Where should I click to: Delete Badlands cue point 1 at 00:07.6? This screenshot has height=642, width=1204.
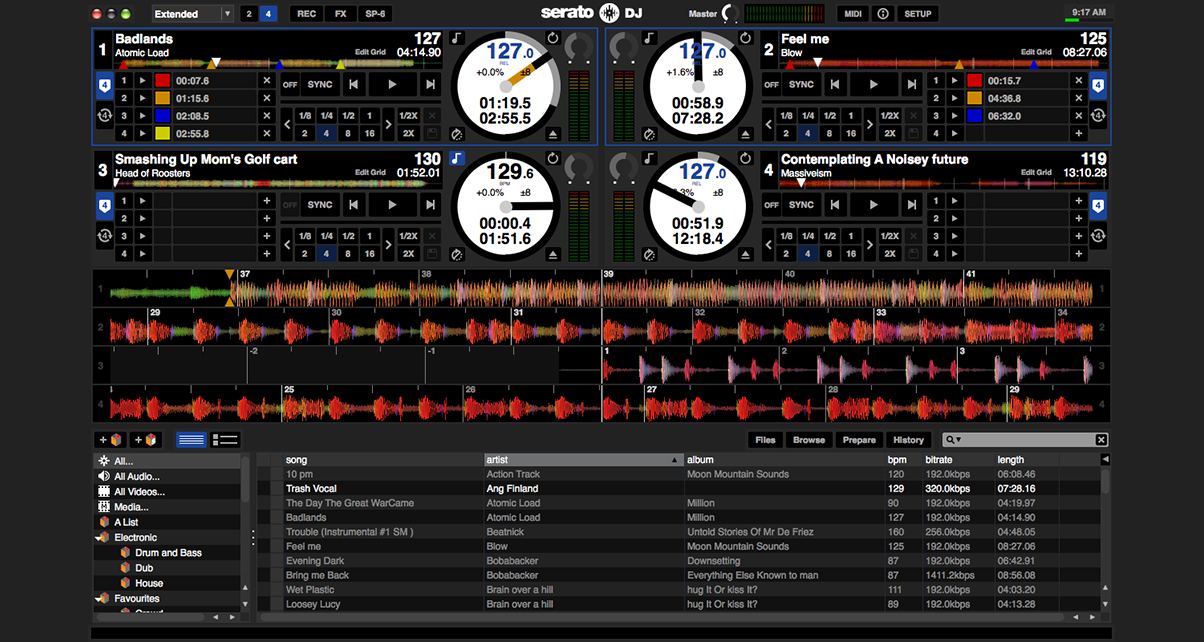click(266, 81)
